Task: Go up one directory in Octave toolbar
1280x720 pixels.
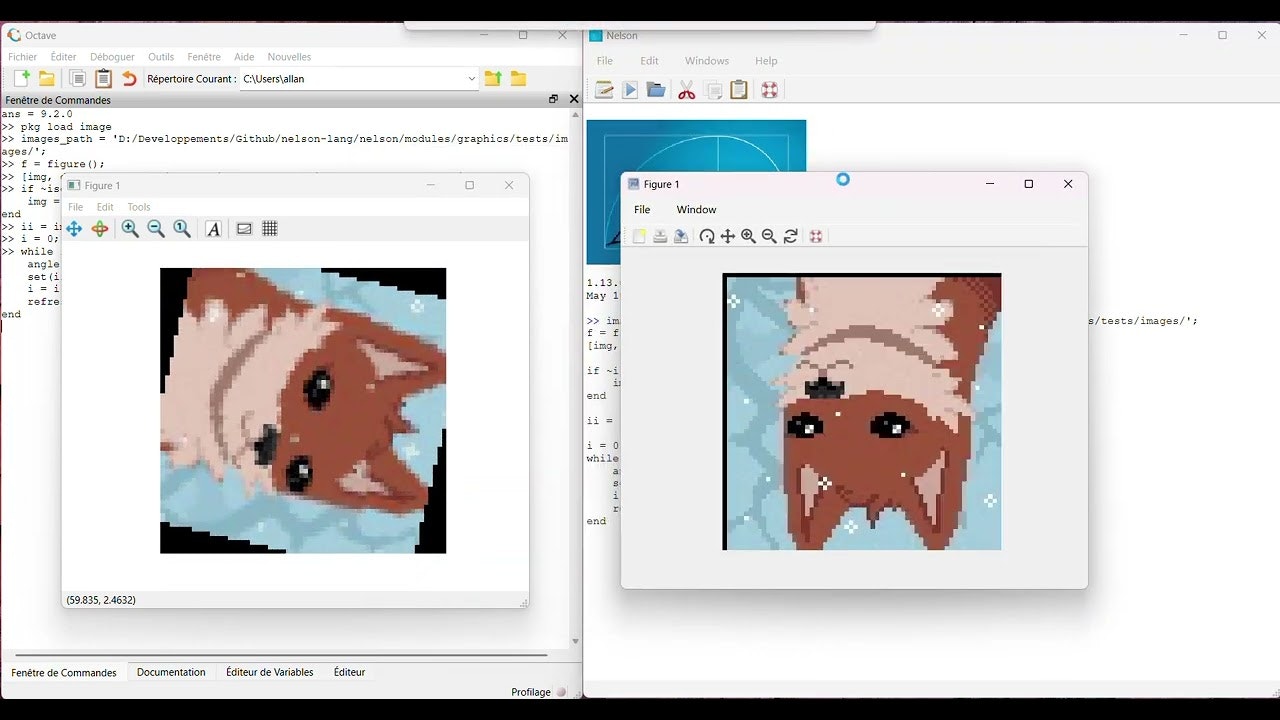Action: [x=492, y=79]
